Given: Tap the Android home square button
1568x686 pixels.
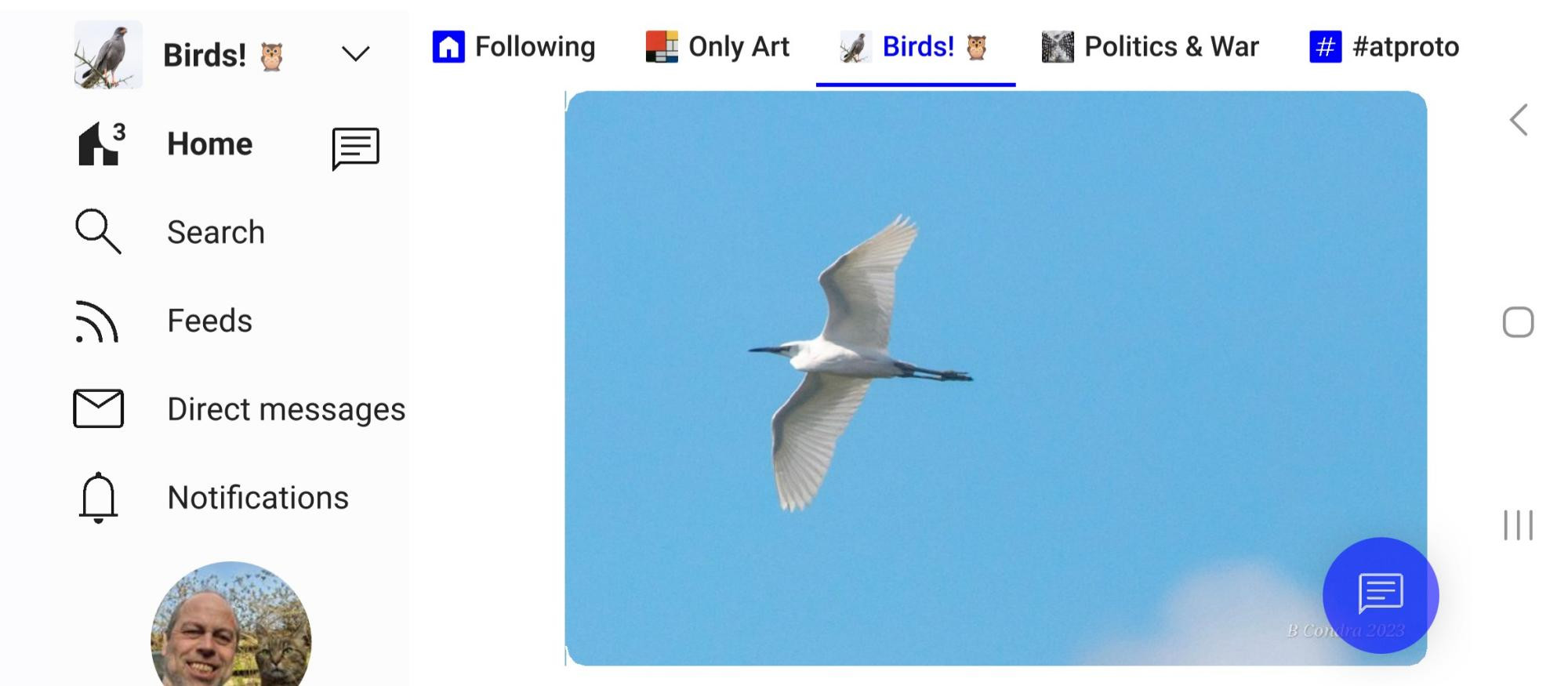Looking at the screenshot, I should click(x=1518, y=322).
